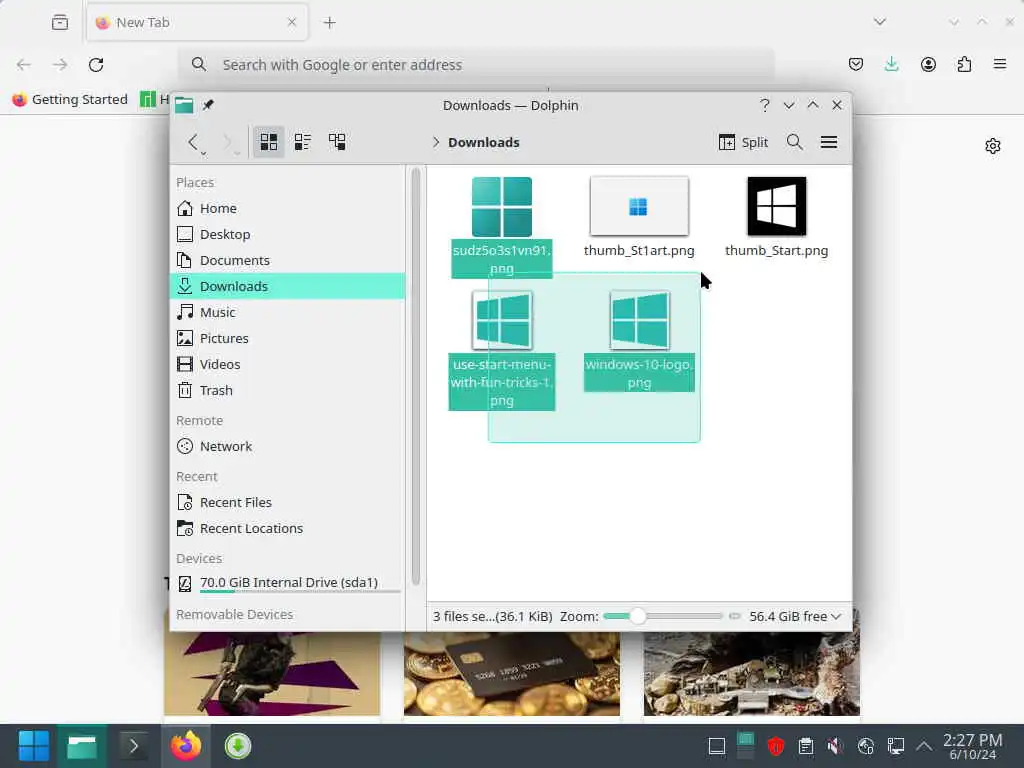Select Downloads in Places panel
This screenshot has width=1024, height=768.
coord(288,286)
